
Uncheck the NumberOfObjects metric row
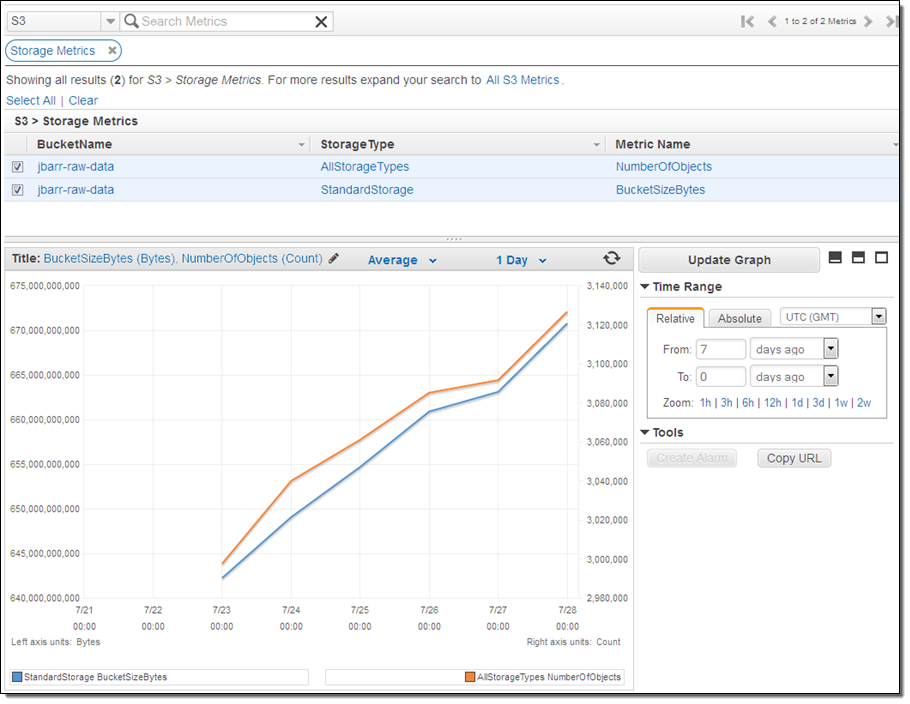pos(17,167)
